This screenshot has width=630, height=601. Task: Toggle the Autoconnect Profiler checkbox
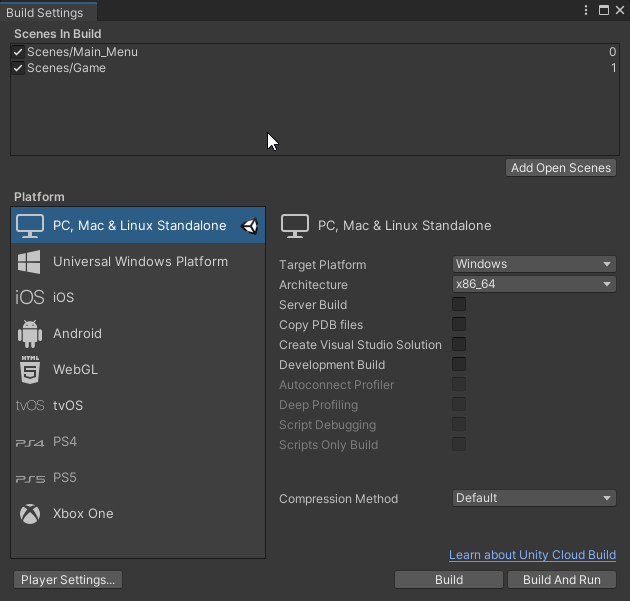[x=459, y=384]
